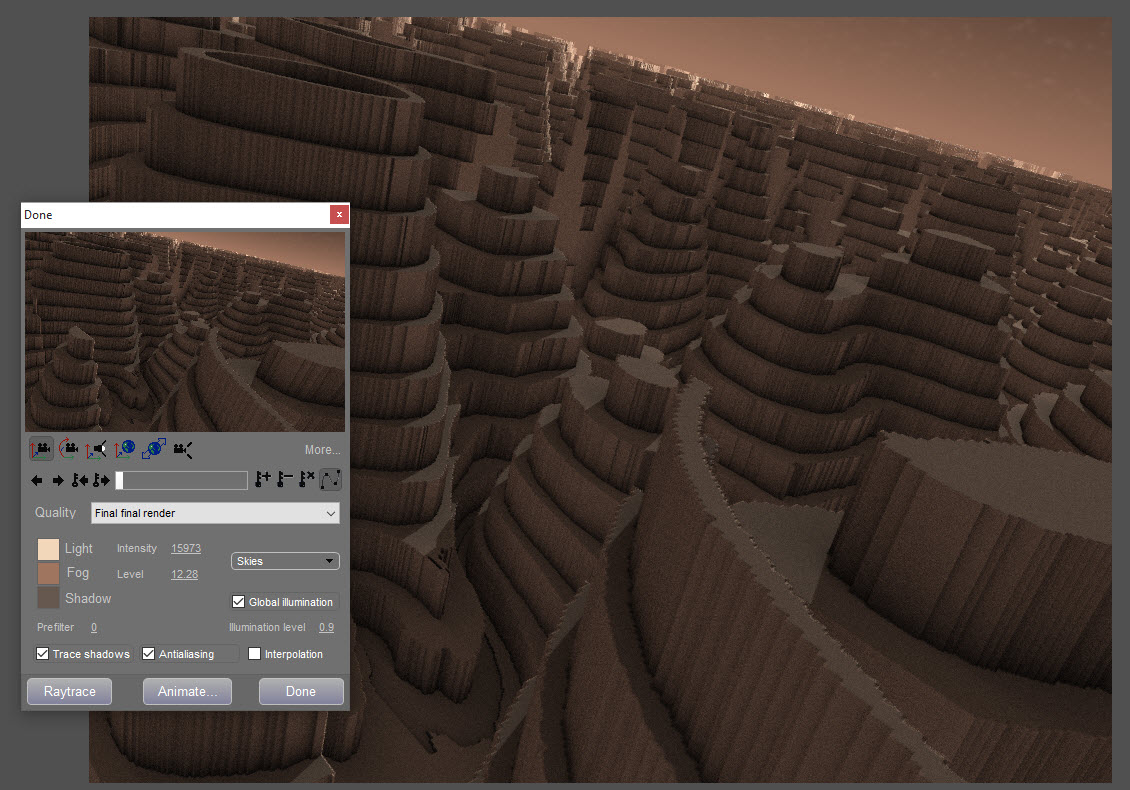Toggle the animation curve interpolation icon
Viewport: 1130px width, 790px height.
330,480
